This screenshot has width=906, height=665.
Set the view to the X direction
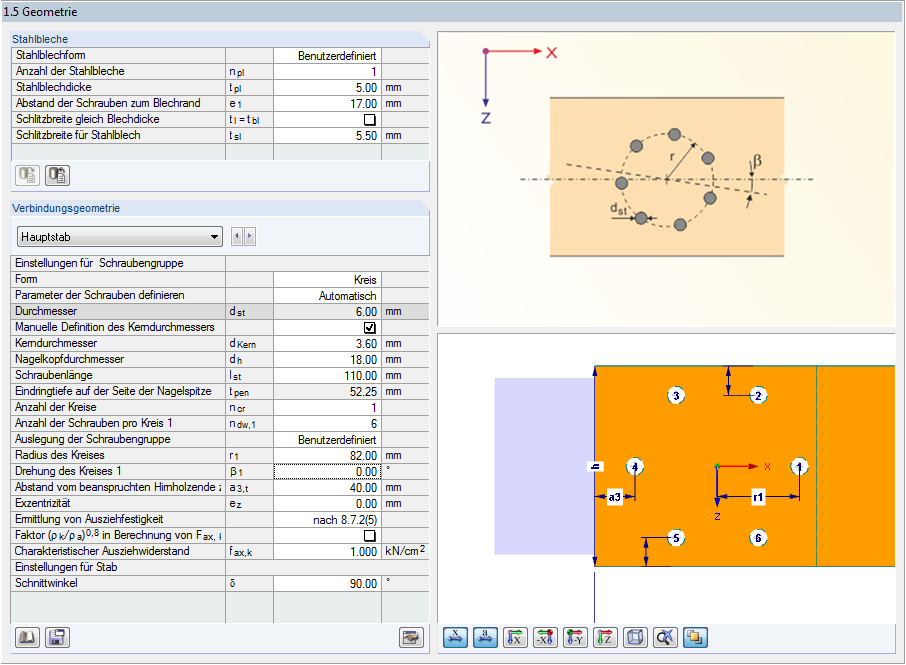coord(515,638)
